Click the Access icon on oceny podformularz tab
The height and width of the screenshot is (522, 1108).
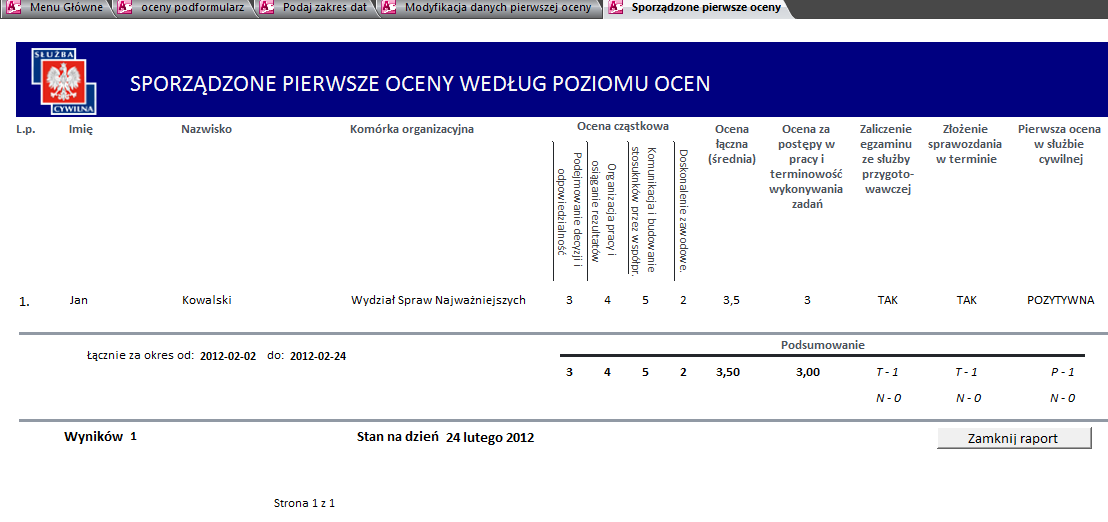click(126, 8)
